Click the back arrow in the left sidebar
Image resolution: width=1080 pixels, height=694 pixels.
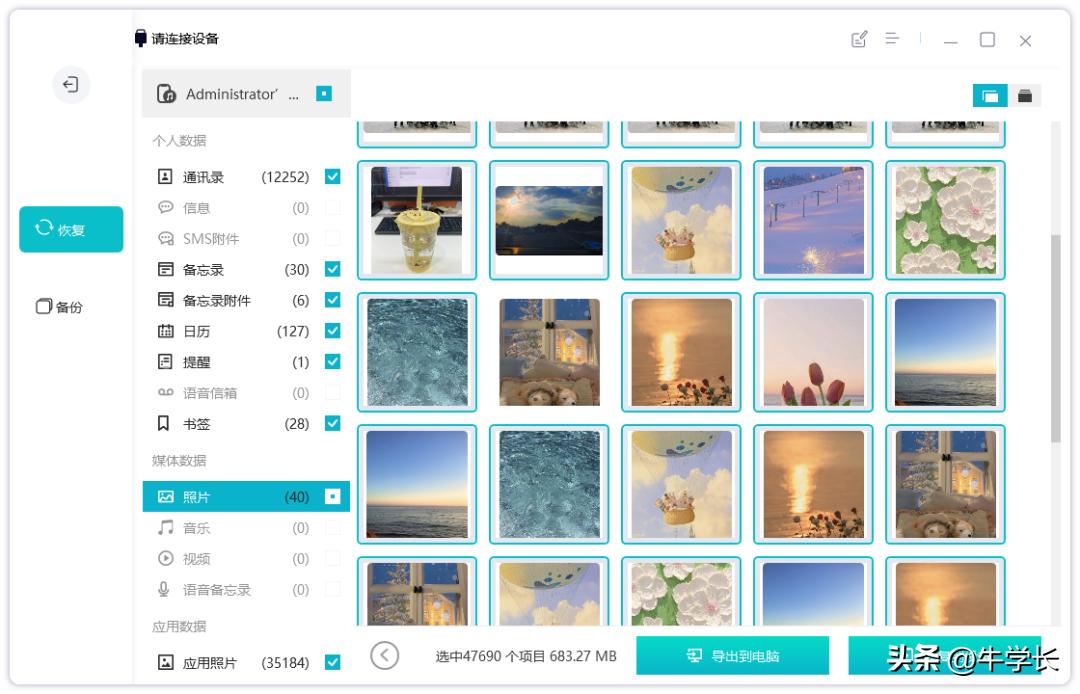[69, 85]
